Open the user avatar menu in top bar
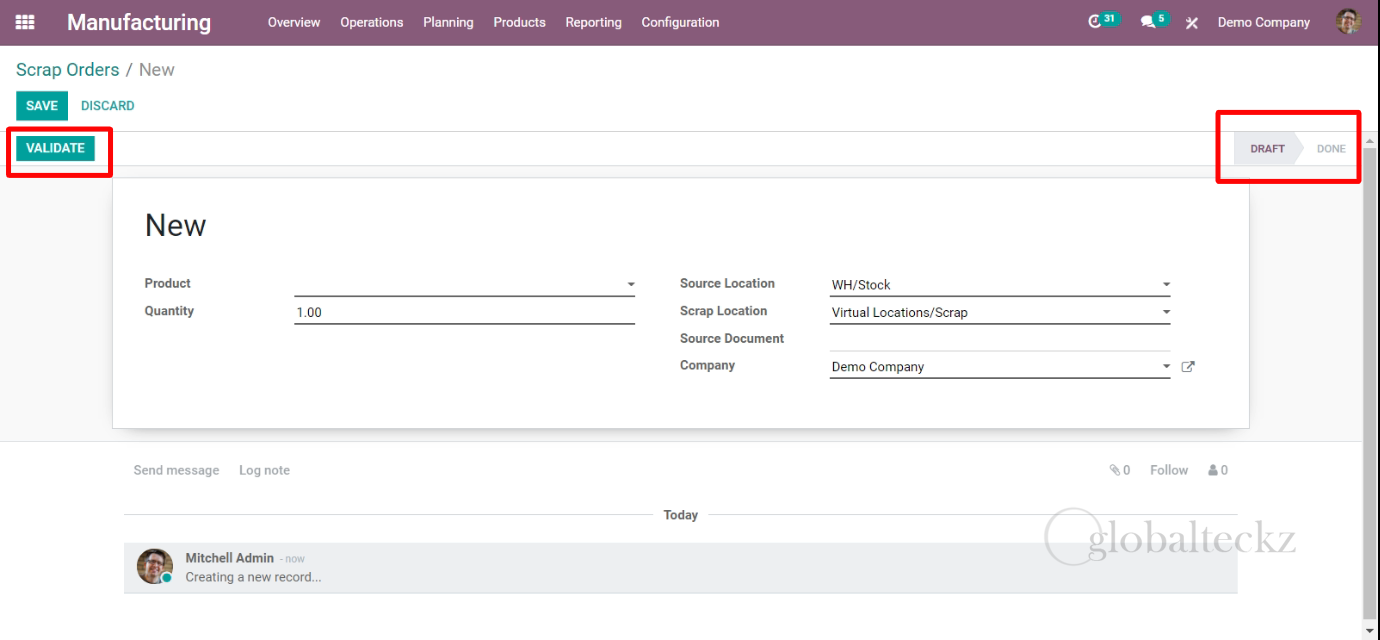This screenshot has height=640, width=1380. pyautogui.click(x=1348, y=22)
